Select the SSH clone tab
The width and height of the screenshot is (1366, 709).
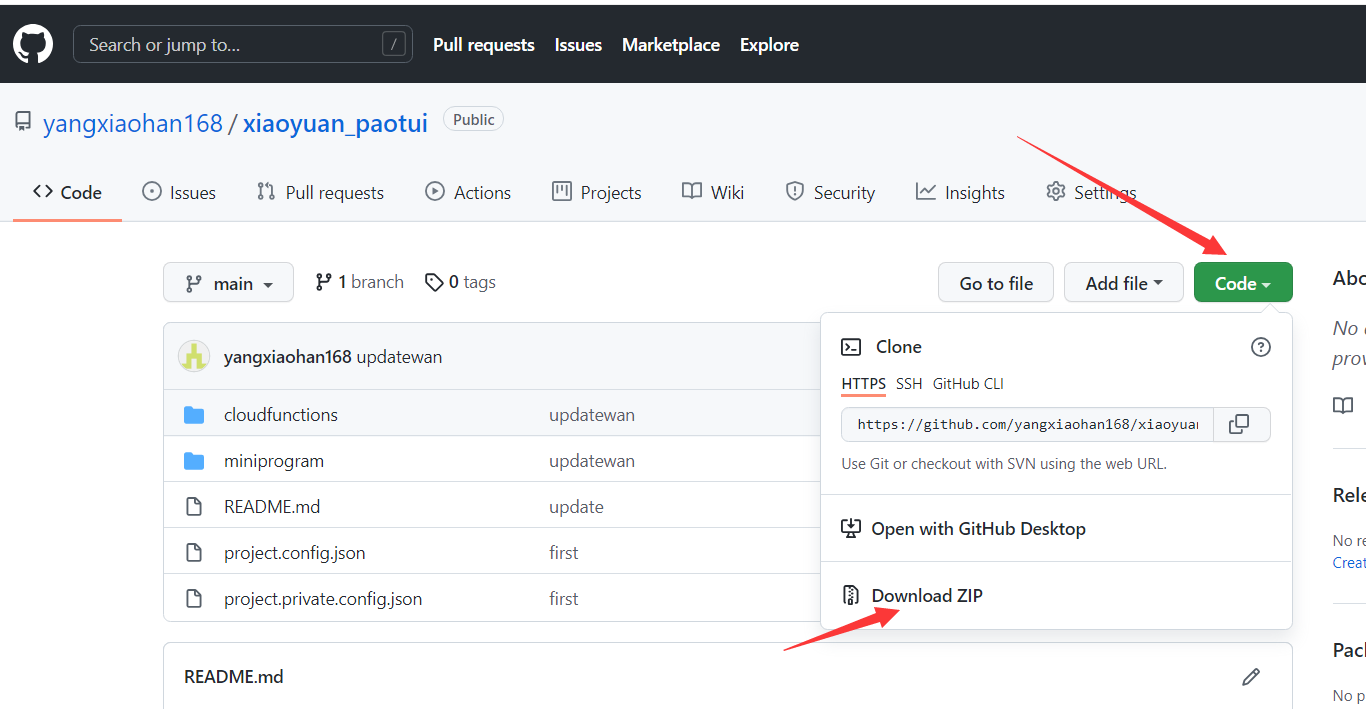click(909, 384)
